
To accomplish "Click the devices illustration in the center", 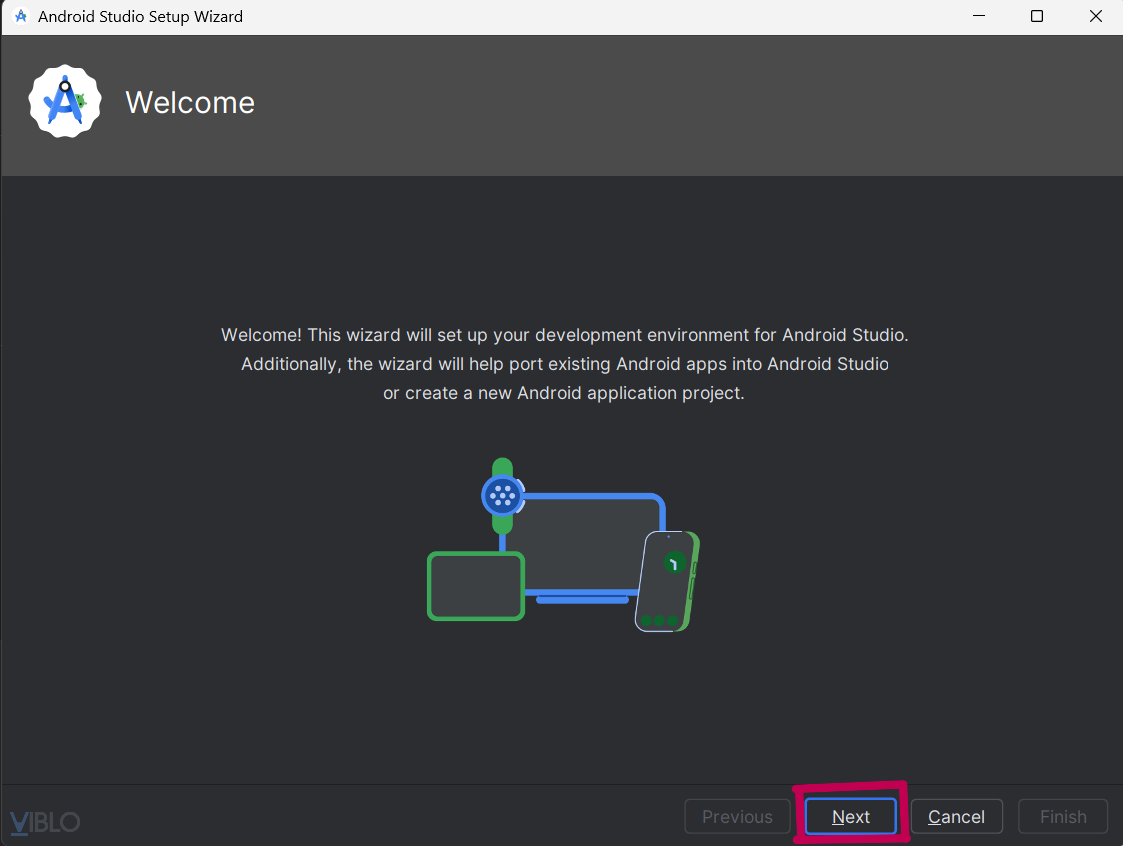I will pos(563,545).
